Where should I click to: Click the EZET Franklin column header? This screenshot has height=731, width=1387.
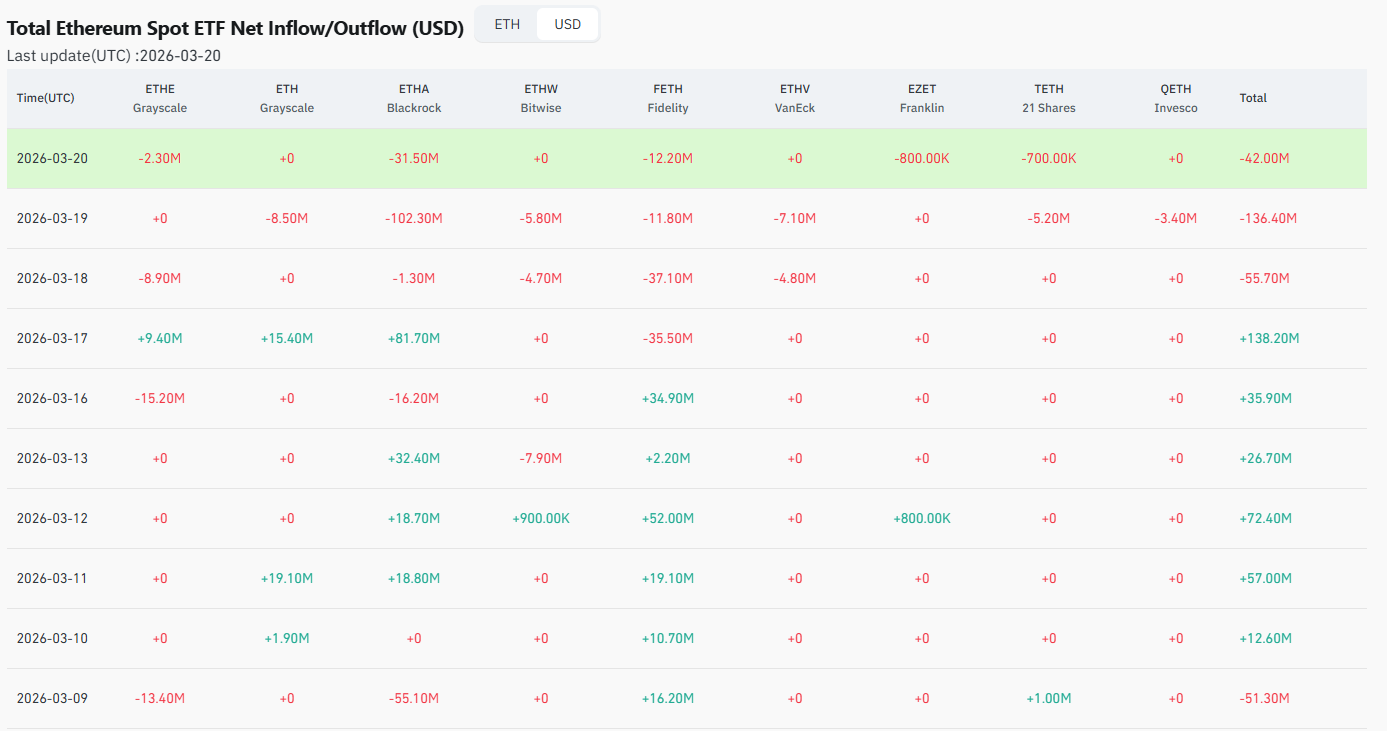click(922, 98)
